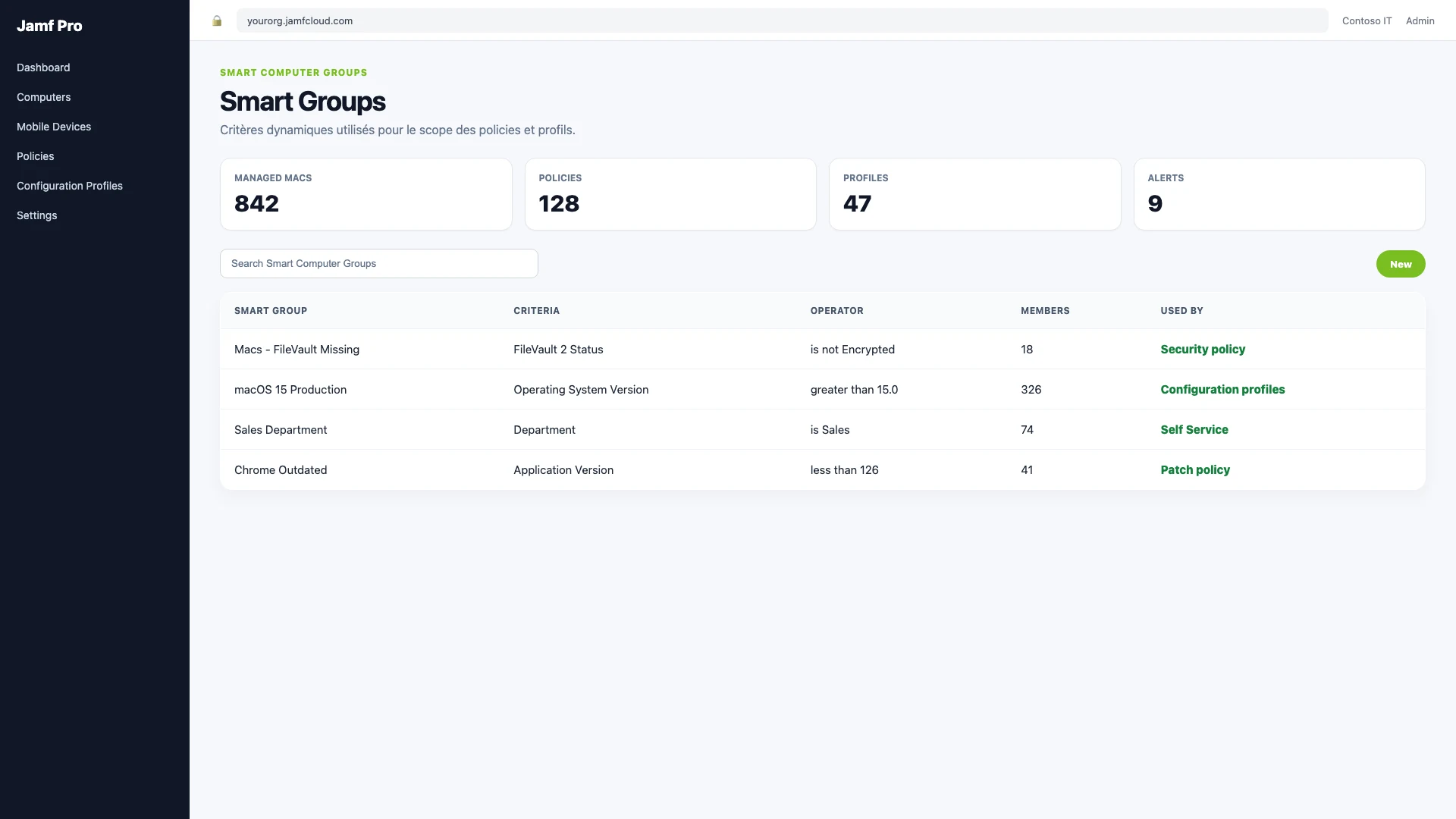Go to Computers in the sidebar
The image size is (1456, 819).
tap(44, 97)
